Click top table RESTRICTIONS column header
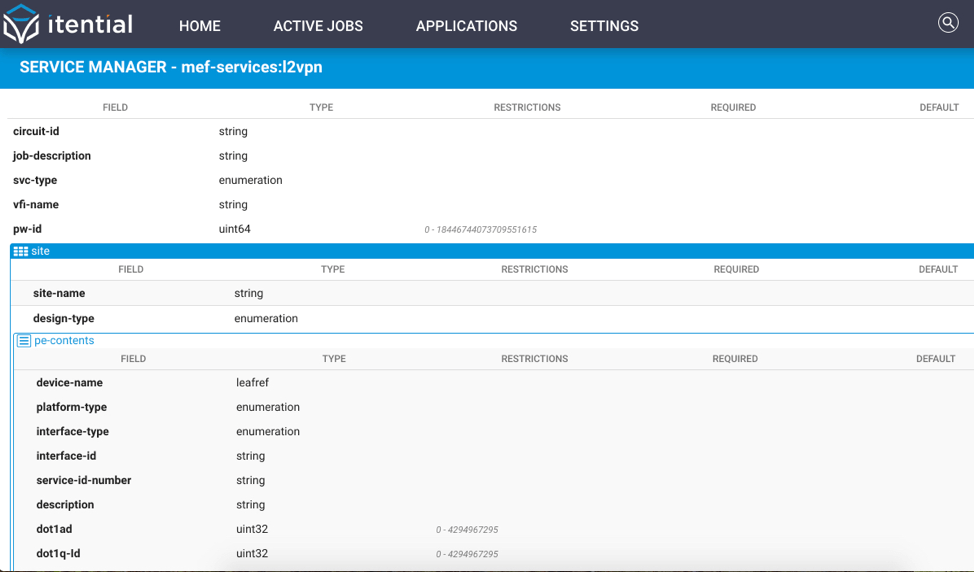 [x=527, y=107]
